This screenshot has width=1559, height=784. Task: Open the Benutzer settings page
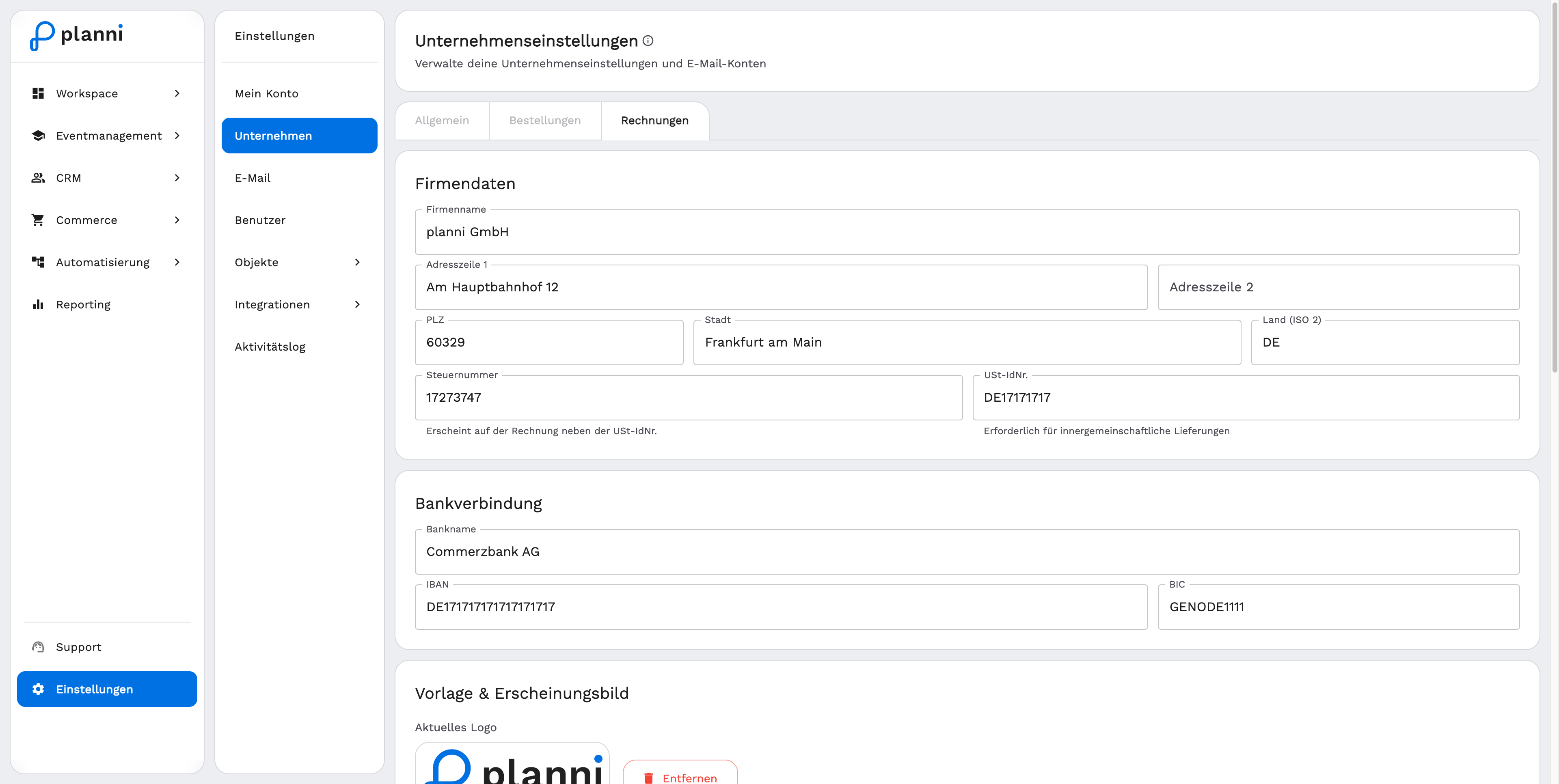click(x=299, y=220)
